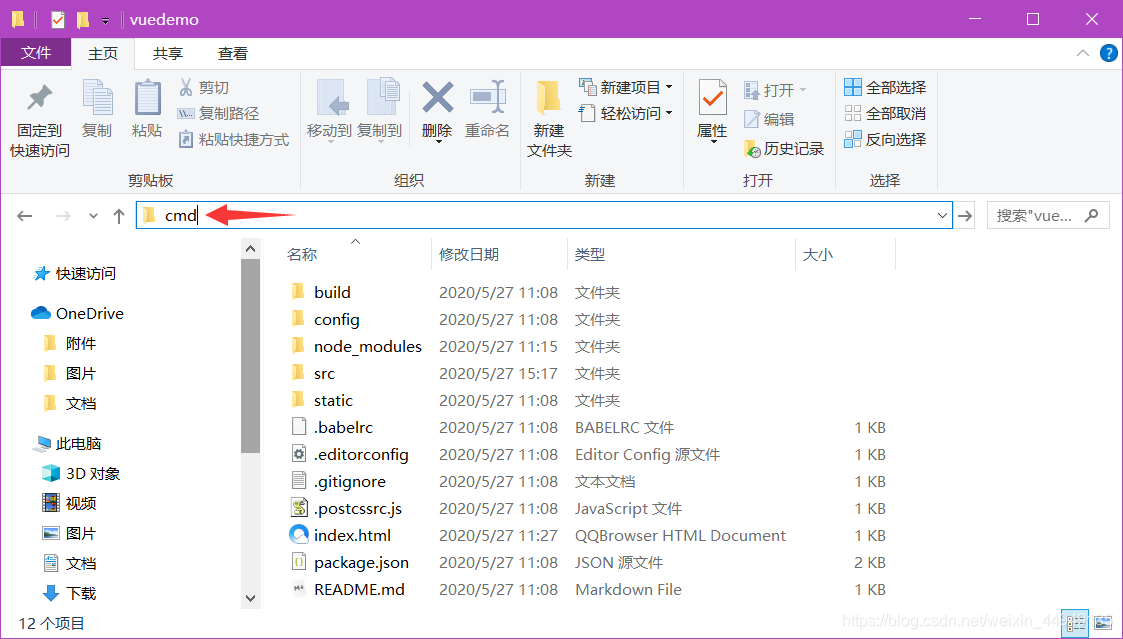
Task: Open the Open (打开) dropdown in ribbon
Action: [775, 90]
